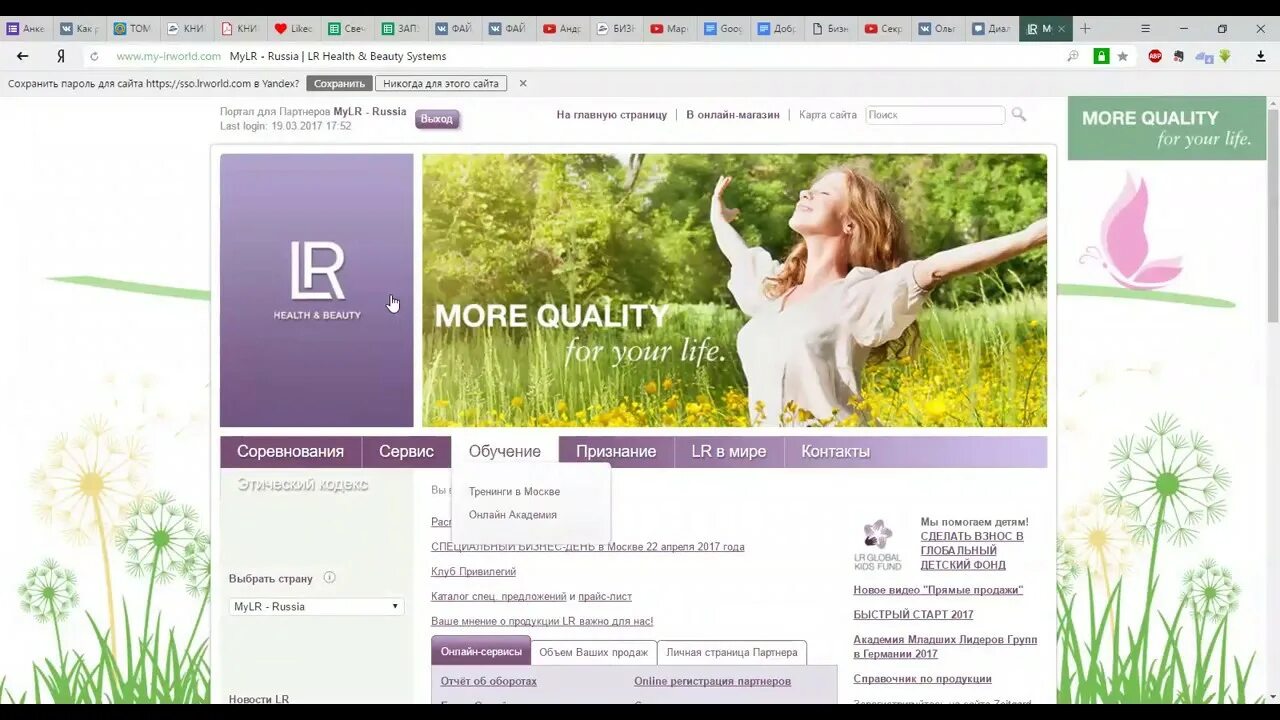Viewport: 1280px width, 720px height.
Task: Open СПЕЦИАЛЬНЫЙ БИЗНЕС-ДЕНЬ в Москве link
Action: [x=588, y=547]
